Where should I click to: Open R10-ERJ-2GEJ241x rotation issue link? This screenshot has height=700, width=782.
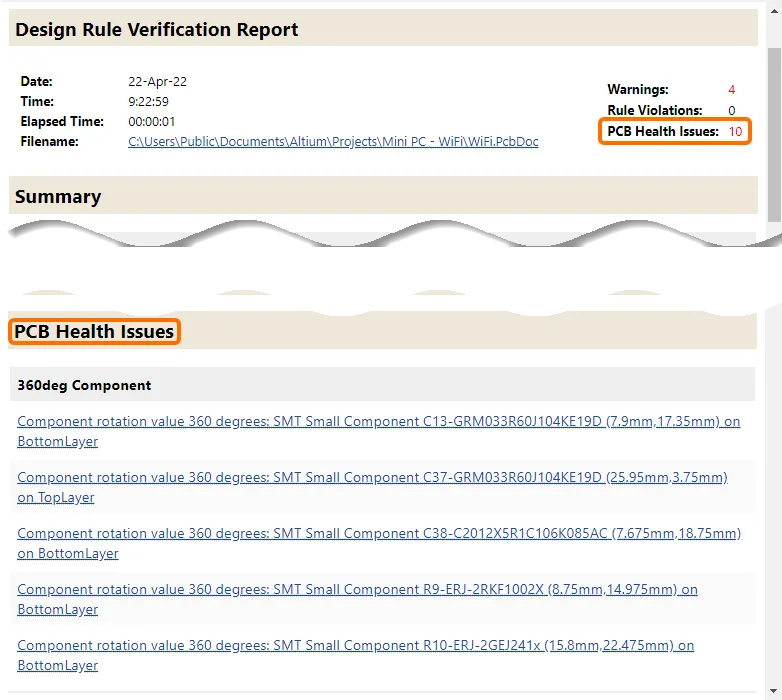356,655
